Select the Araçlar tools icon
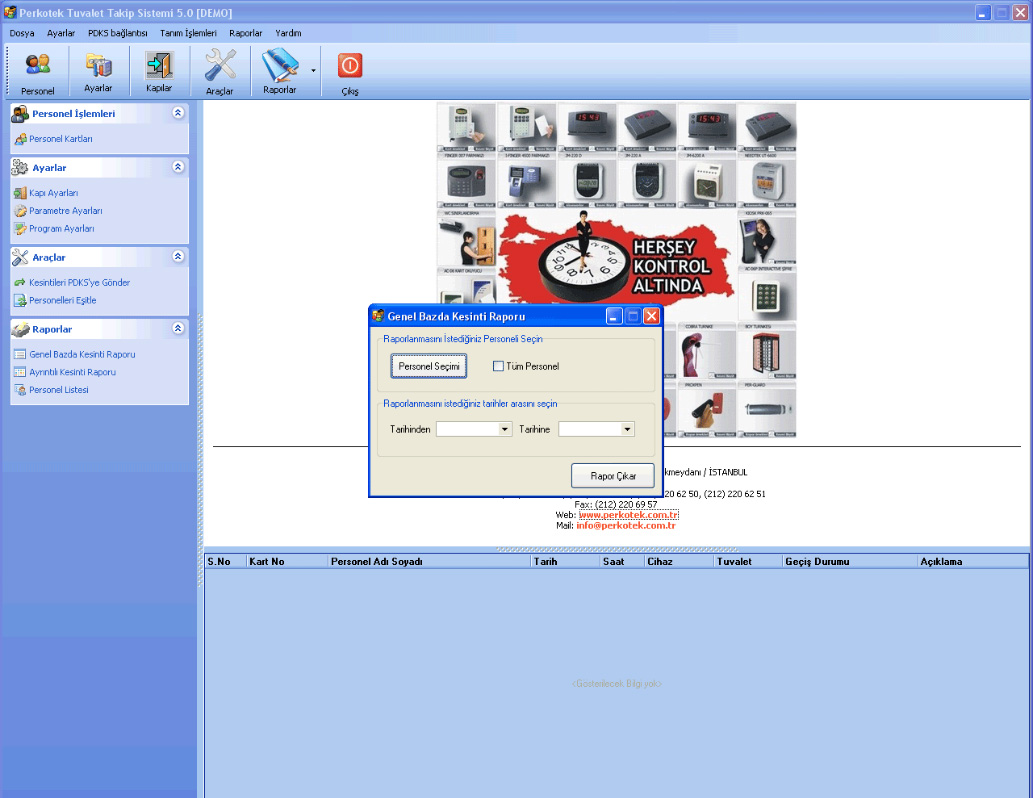 (219, 72)
